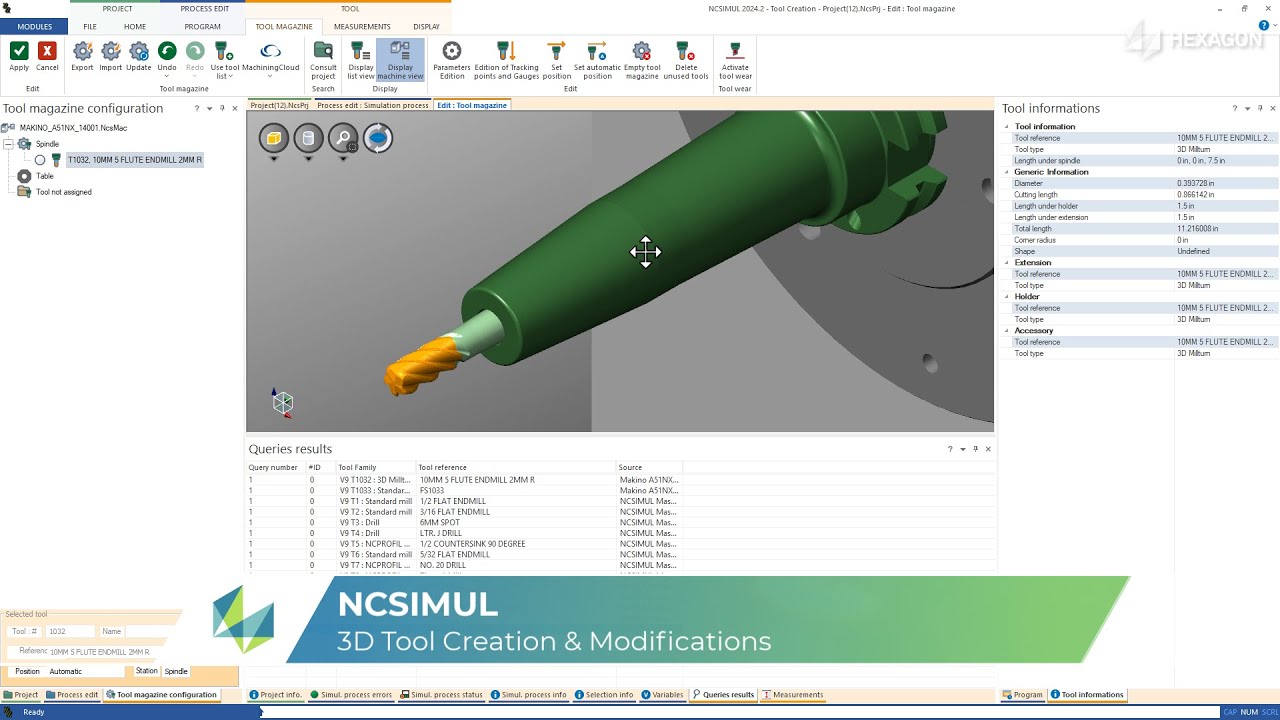Viewport: 1280px width, 720px height.
Task: Open Process edit : Simulation process tab
Action: 373,105
